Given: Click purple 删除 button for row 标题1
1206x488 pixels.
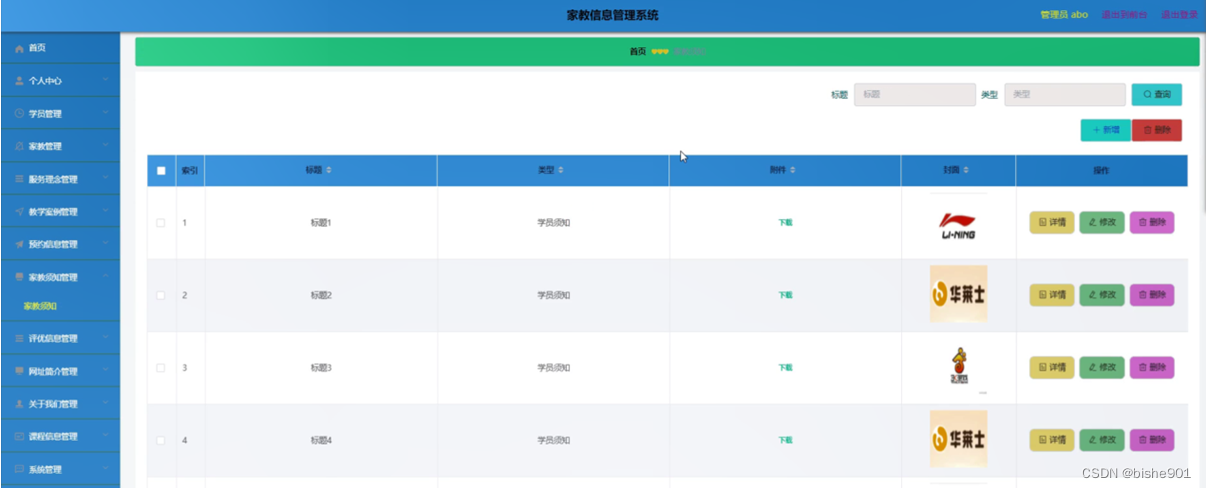Looking at the screenshot, I should (1152, 223).
